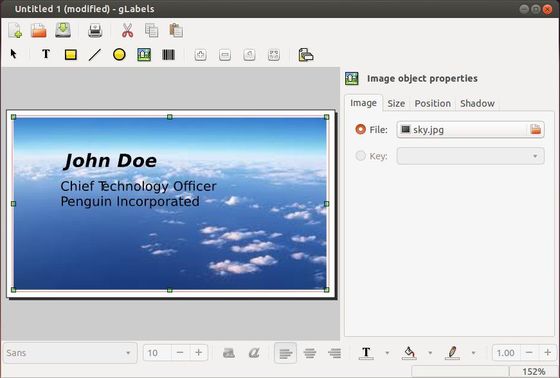Image resolution: width=560 pixels, height=378 pixels.
Task: Print the label with printer icon
Action: (x=95, y=31)
